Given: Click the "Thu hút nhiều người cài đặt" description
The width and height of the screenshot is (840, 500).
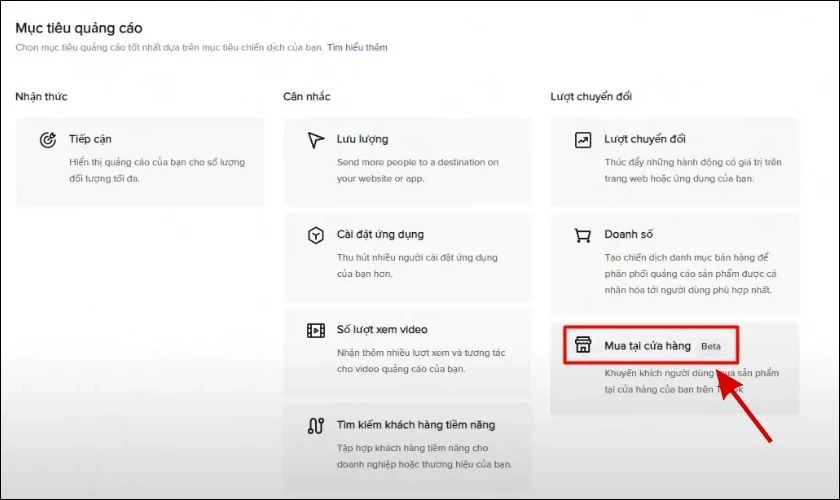Looking at the screenshot, I should pyautogui.click(x=417, y=265).
